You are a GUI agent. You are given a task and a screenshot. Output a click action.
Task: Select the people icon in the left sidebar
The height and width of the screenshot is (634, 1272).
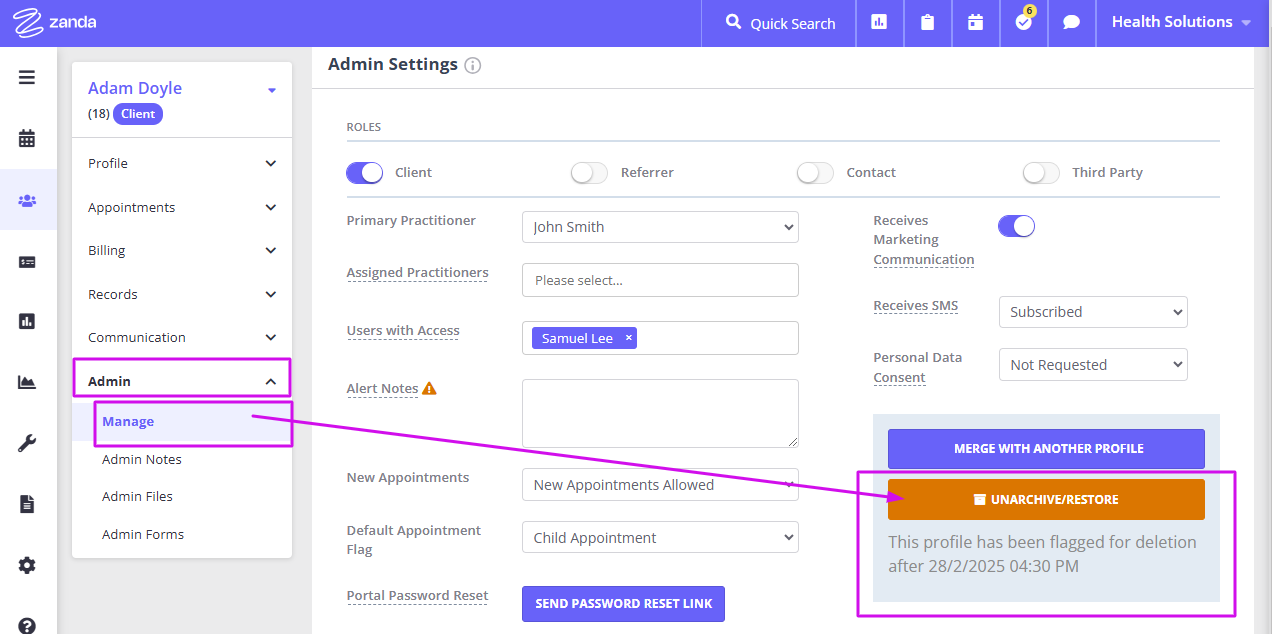click(x=27, y=199)
